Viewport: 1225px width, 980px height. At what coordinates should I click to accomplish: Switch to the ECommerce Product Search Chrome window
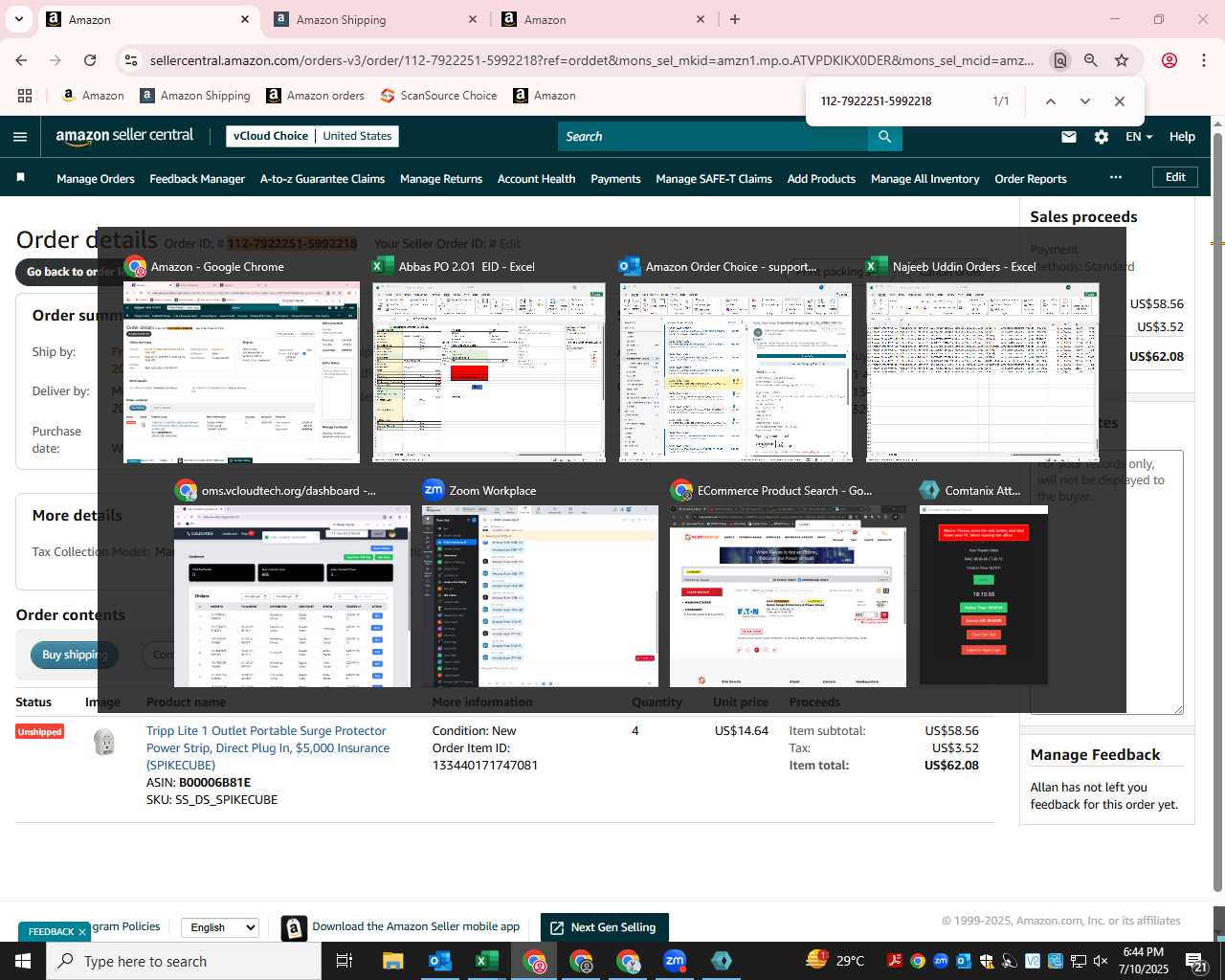click(788, 596)
